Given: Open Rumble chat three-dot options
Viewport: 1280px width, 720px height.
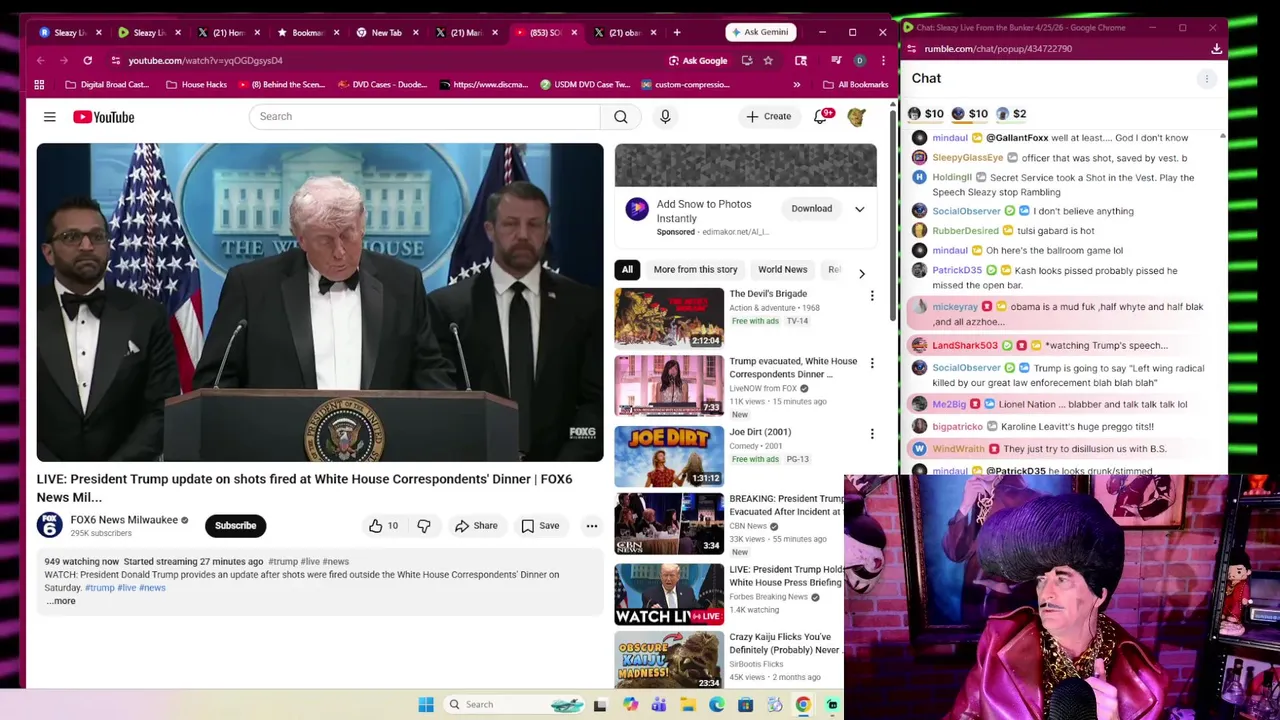Looking at the screenshot, I should tap(1207, 79).
